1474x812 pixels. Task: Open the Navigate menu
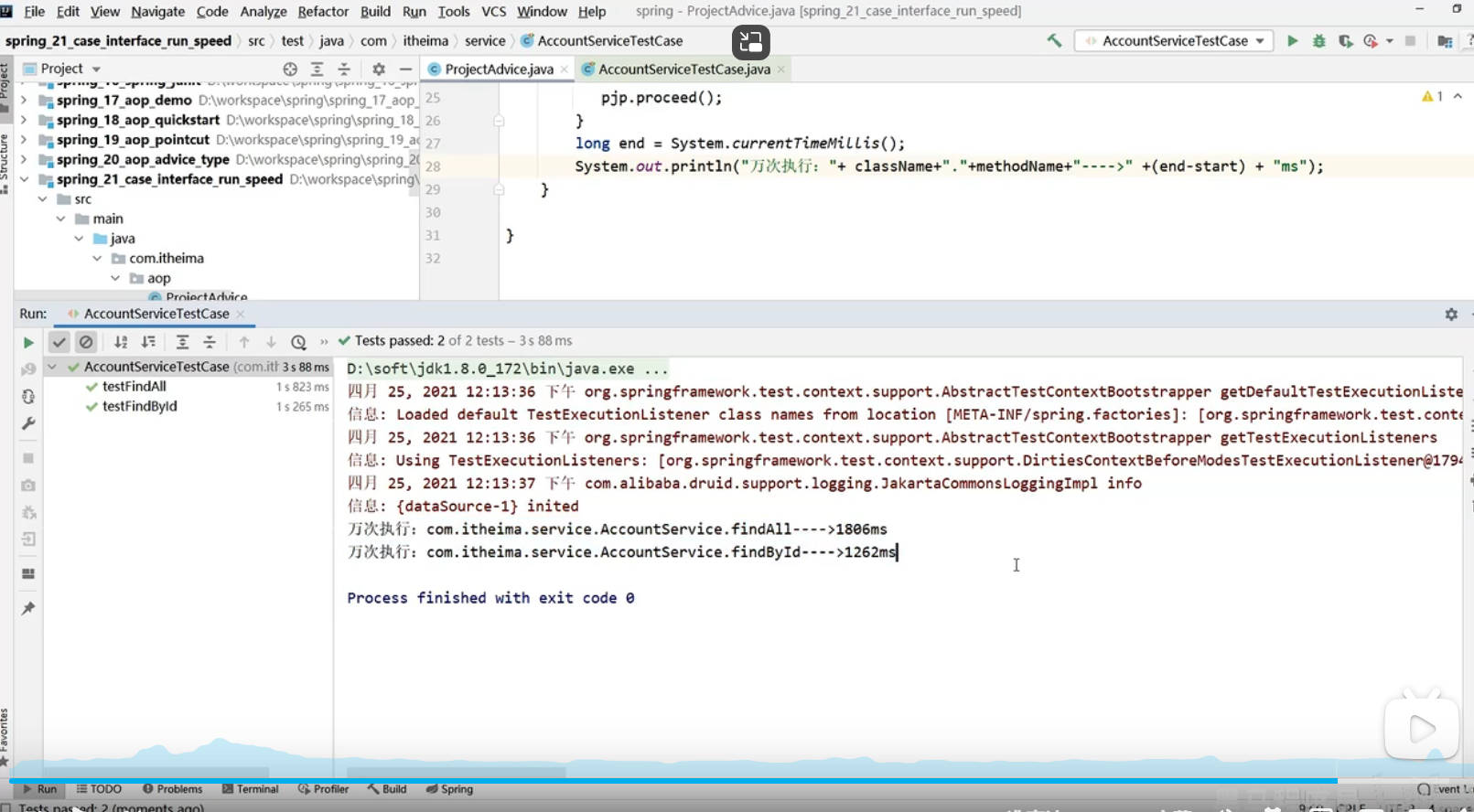pyautogui.click(x=157, y=12)
